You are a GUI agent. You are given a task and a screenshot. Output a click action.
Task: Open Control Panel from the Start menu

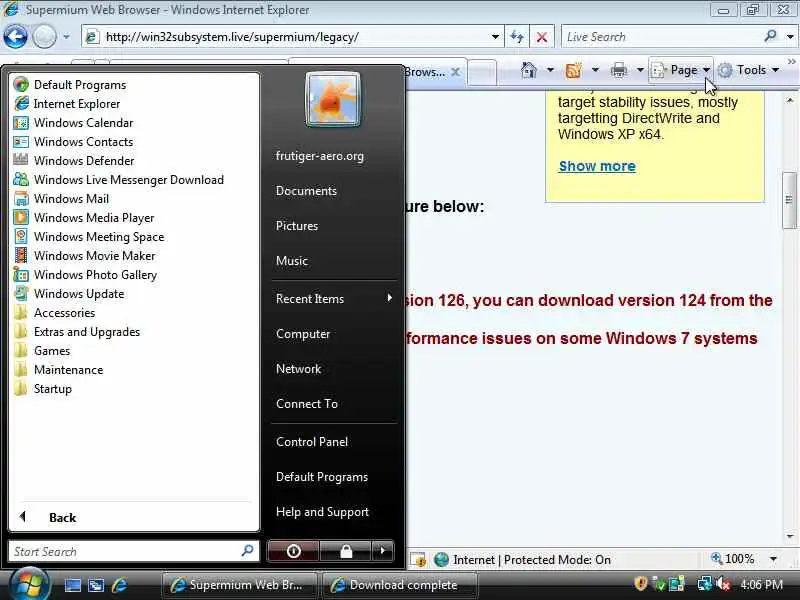[312, 442]
